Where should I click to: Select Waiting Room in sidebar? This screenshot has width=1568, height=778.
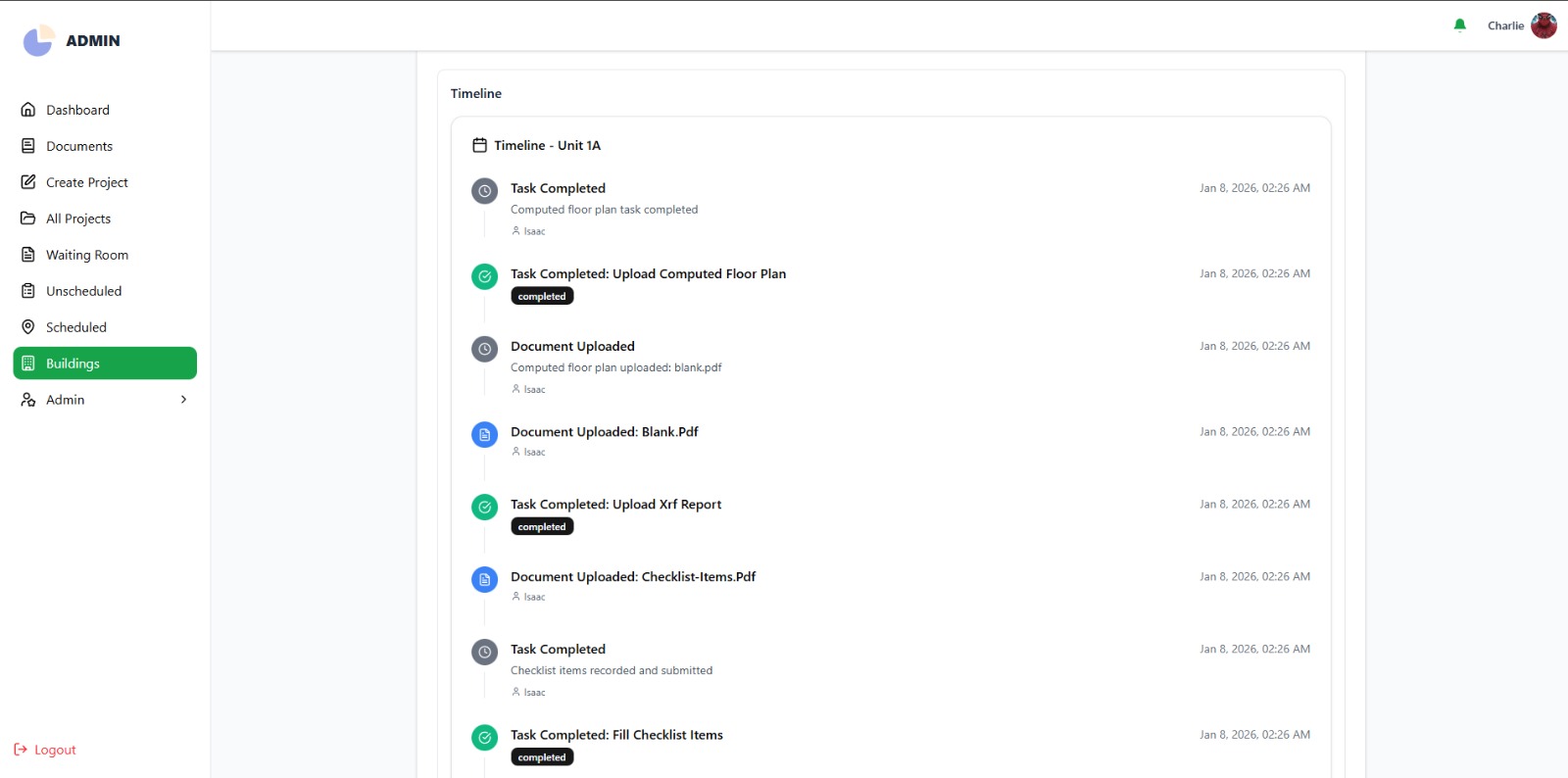(x=105, y=255)
